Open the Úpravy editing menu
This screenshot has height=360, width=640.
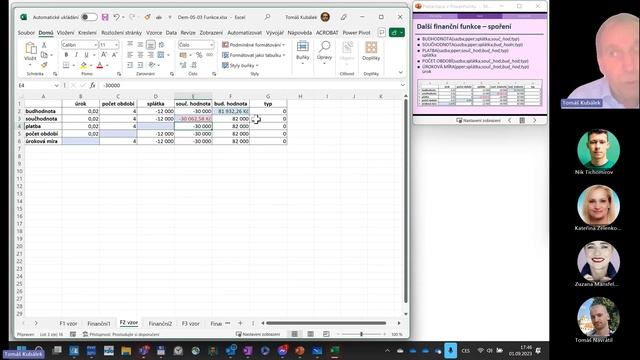[x=324, y=52]
